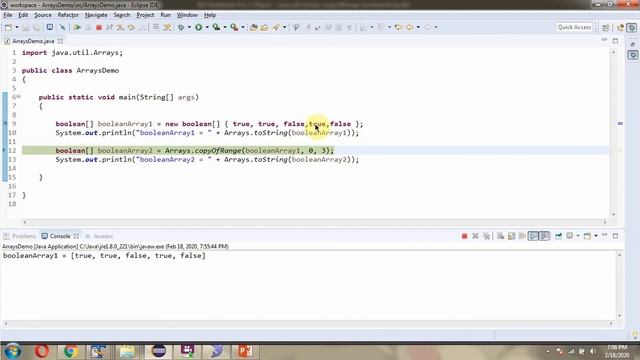This screenshot has width=640, height=360.
Task: Toggle Show Console on Standard Out
Action: 533,236
